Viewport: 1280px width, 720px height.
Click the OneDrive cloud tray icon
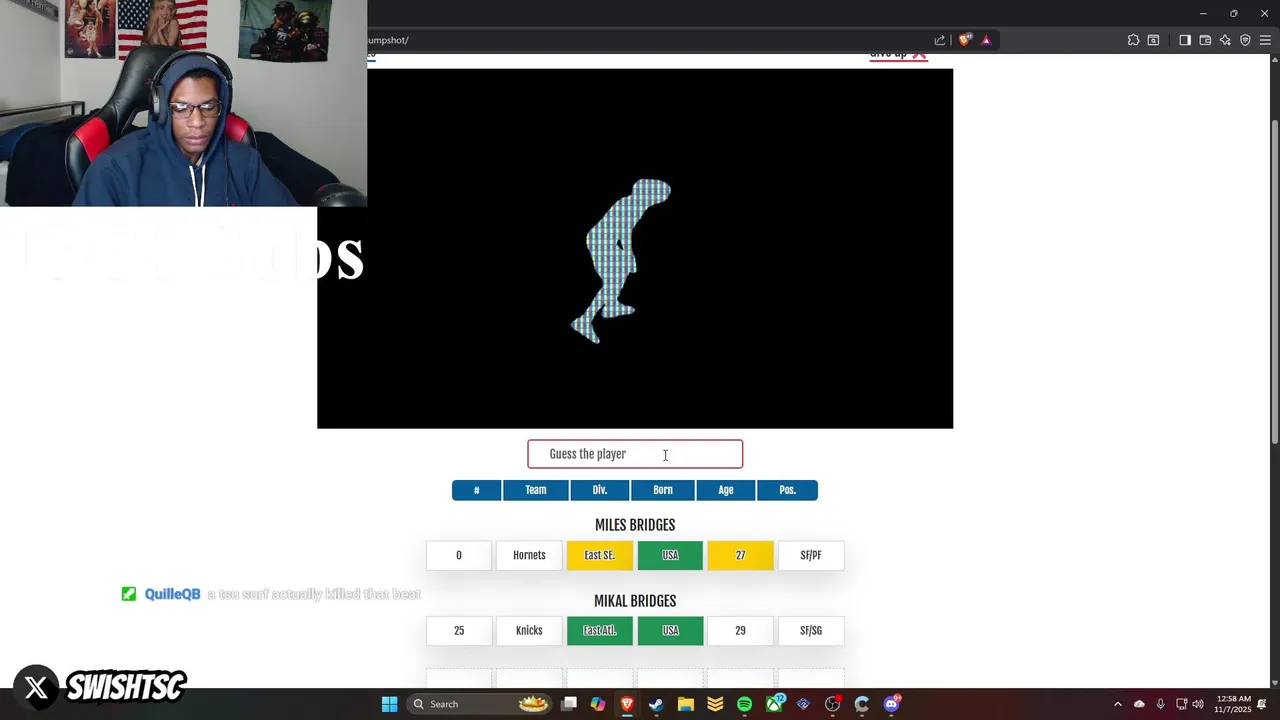pyautogui.click(x=1139, y=704)
